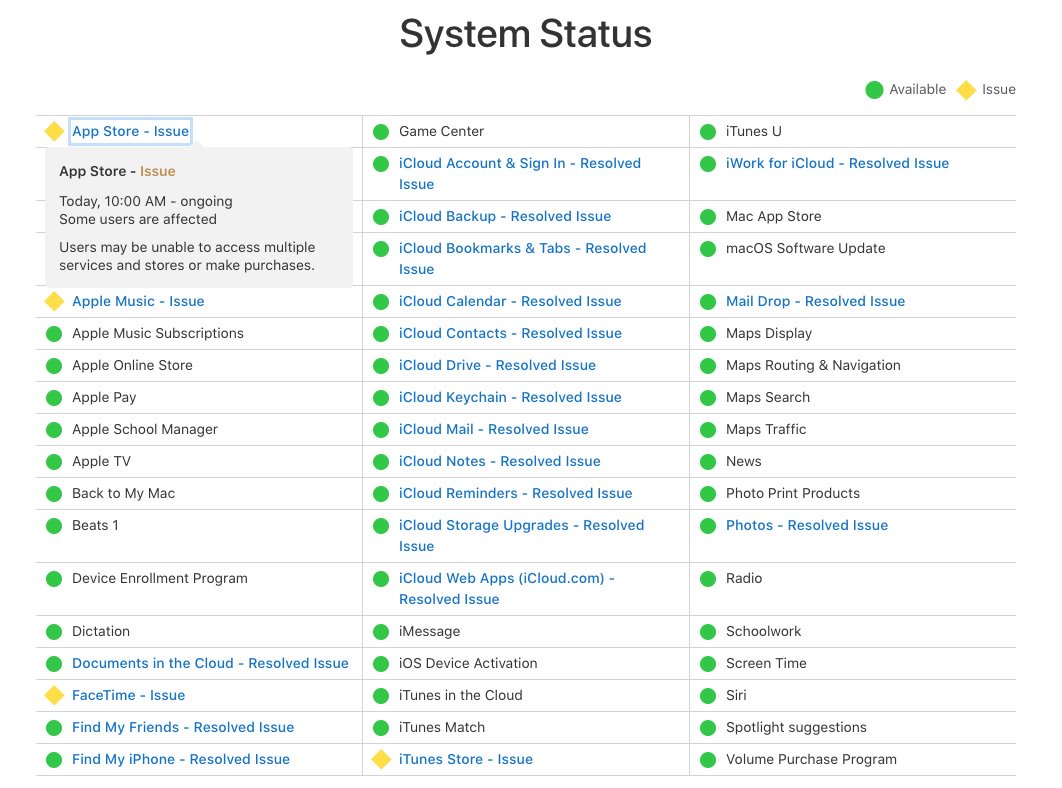
Task: Click the green status dot for Game Center
Action: click(x=381, y=131)
